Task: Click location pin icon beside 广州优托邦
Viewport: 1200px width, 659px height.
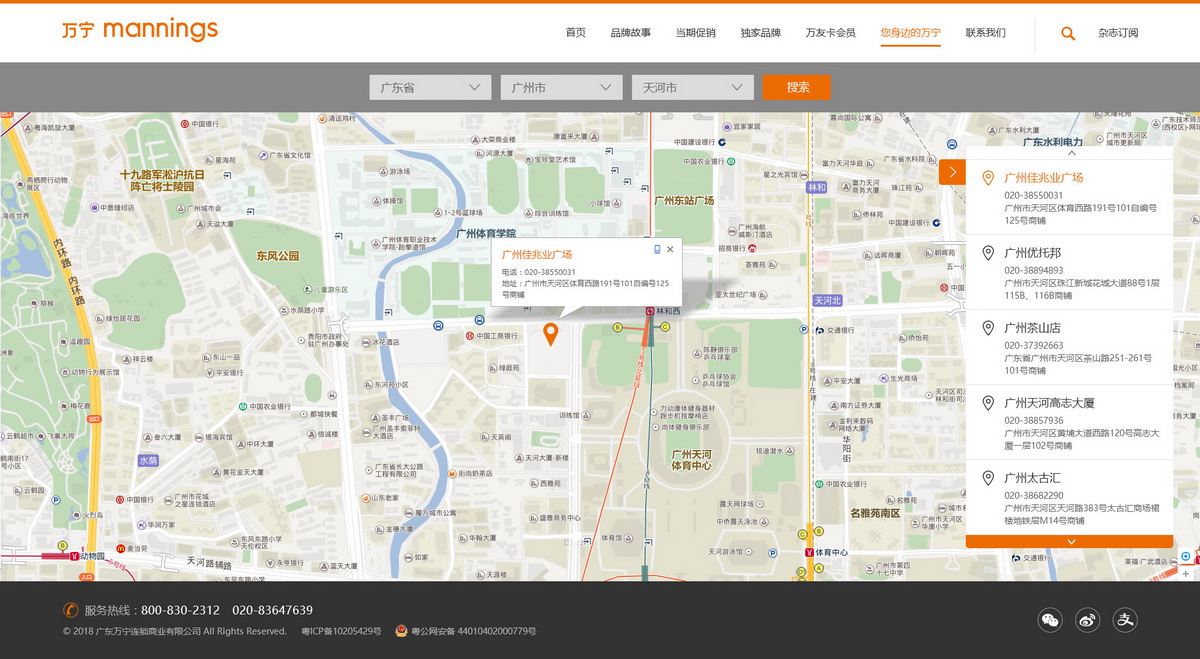Action: tap(988, 253)
